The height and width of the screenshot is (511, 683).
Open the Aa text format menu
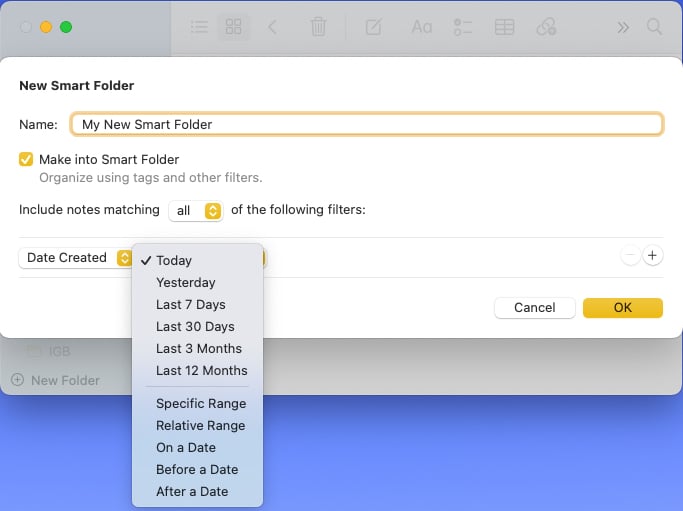coord(422,27)
